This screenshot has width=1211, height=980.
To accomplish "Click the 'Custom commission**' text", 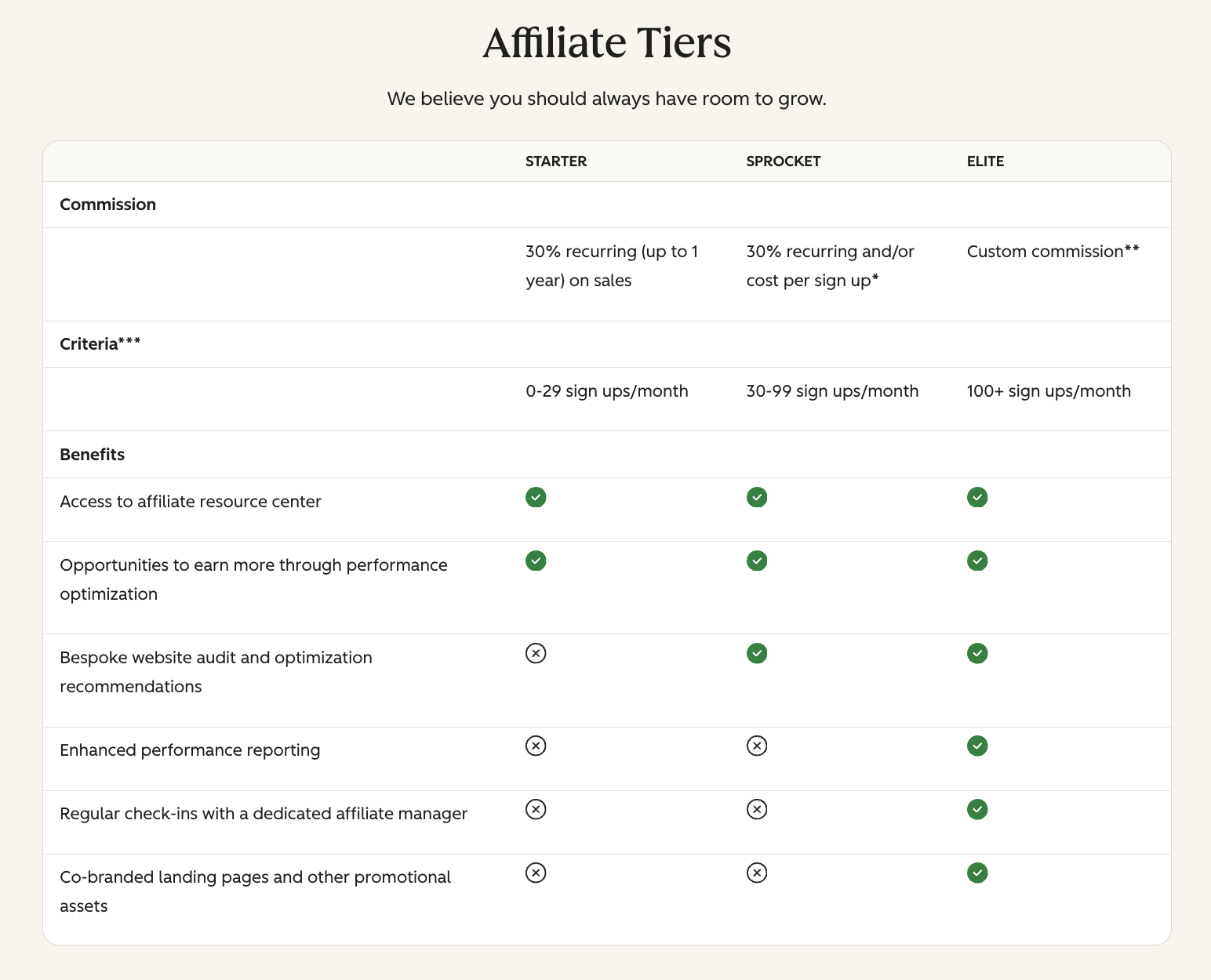I will coord(1053,252).
